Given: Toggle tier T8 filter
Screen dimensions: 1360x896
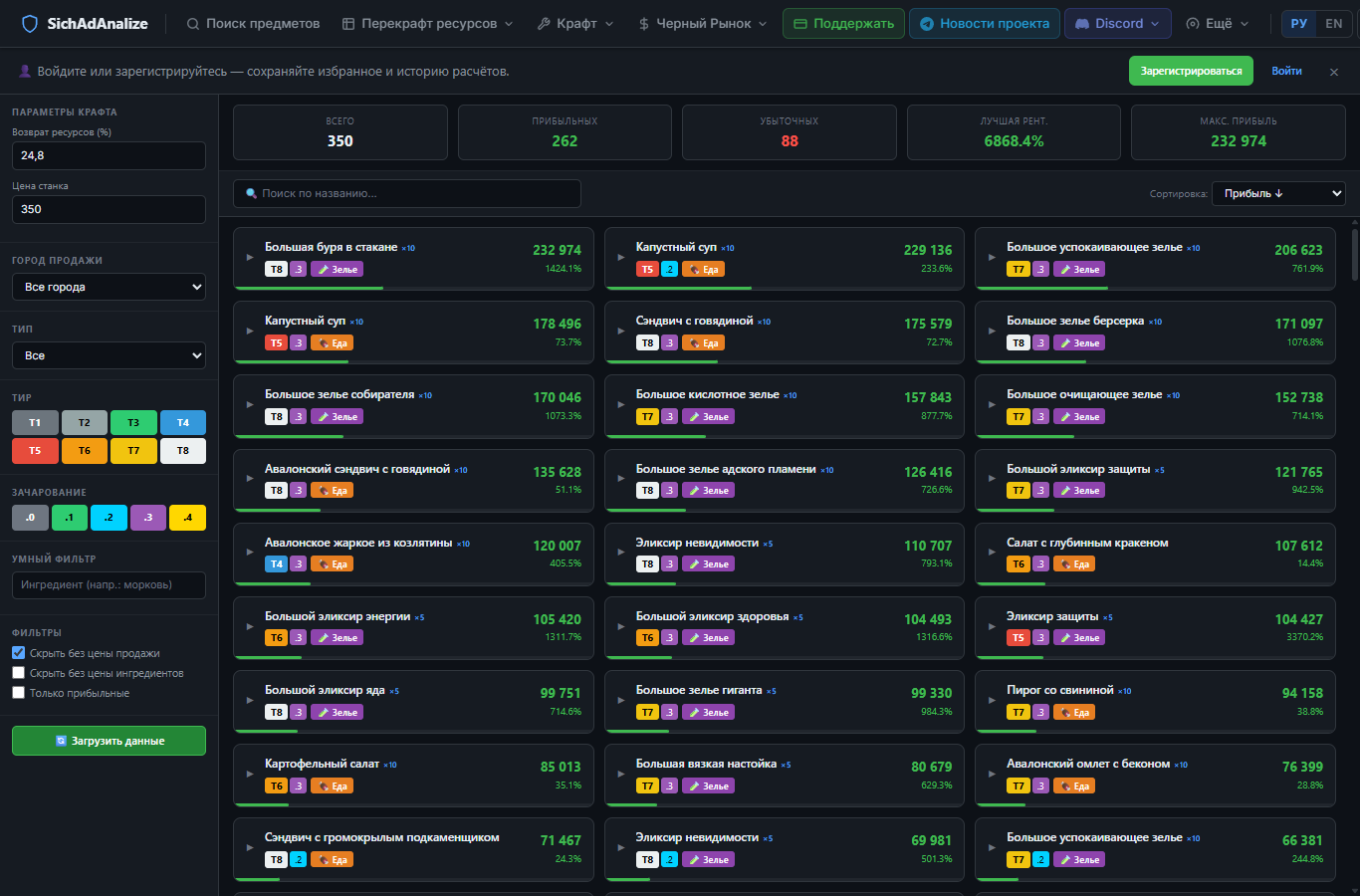Looking at the screenshot, I should (183, 451).
